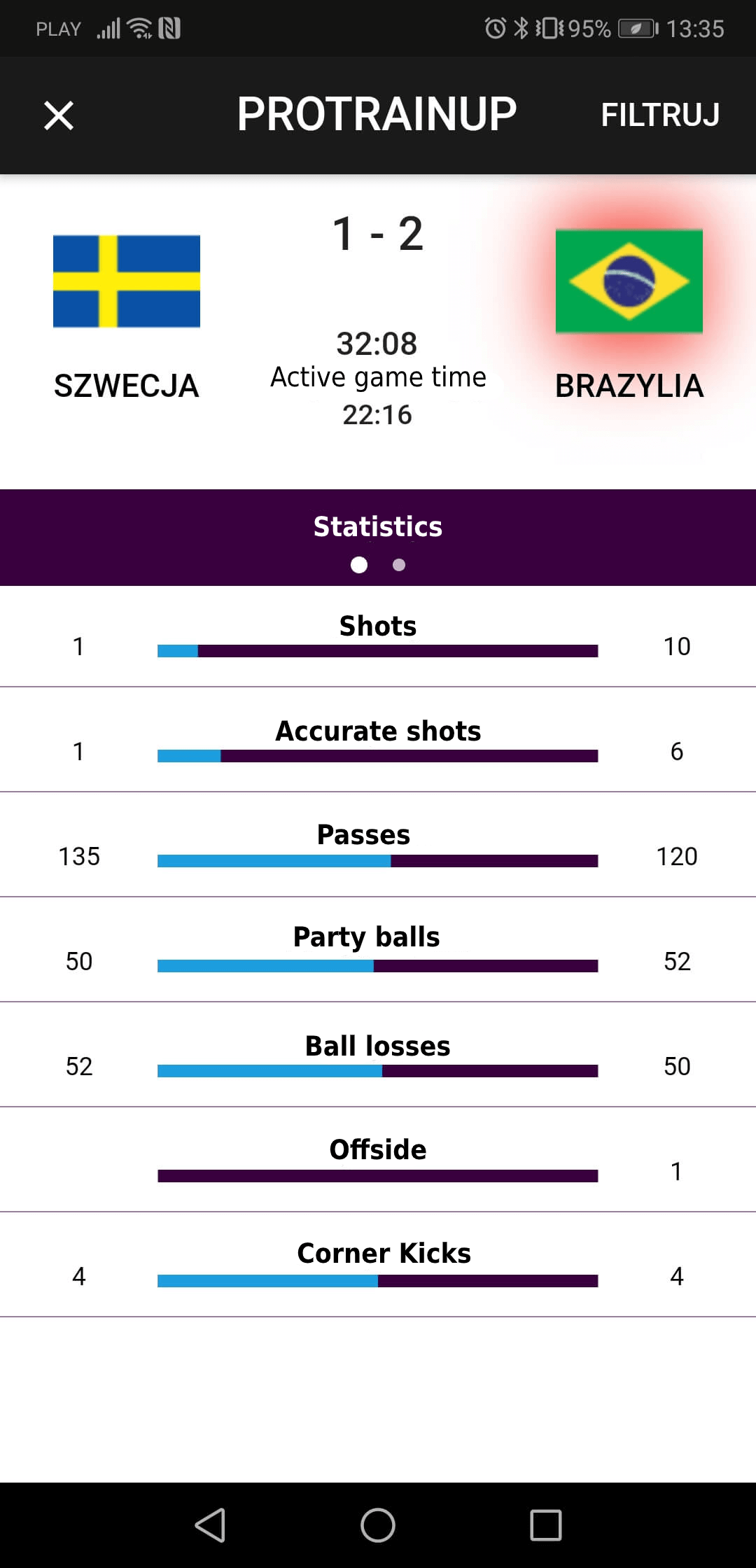Switch to the second statistics page dot
Viewport: 756px width, 1568px height.
[399, 565]
